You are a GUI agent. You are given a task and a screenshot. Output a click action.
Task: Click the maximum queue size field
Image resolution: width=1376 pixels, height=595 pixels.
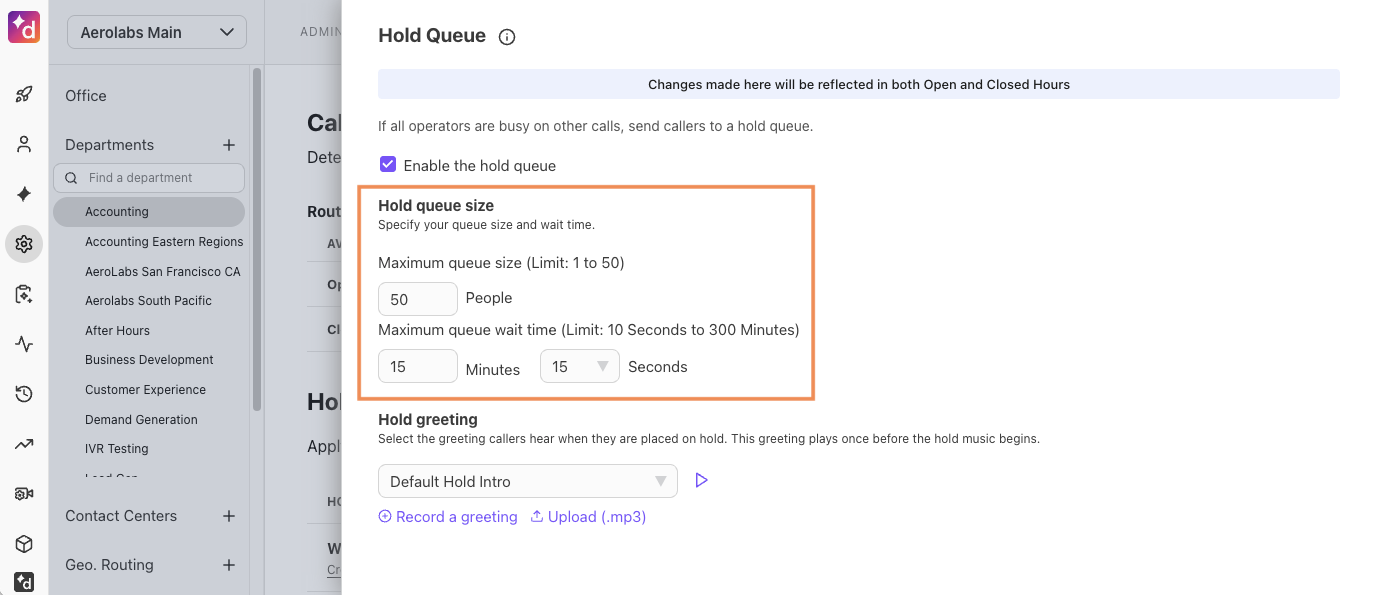(x=417, y=299)
